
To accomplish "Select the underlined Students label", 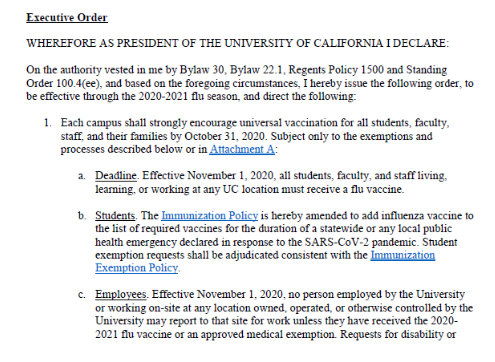I will pyautogui.click(x=115, y=216).
